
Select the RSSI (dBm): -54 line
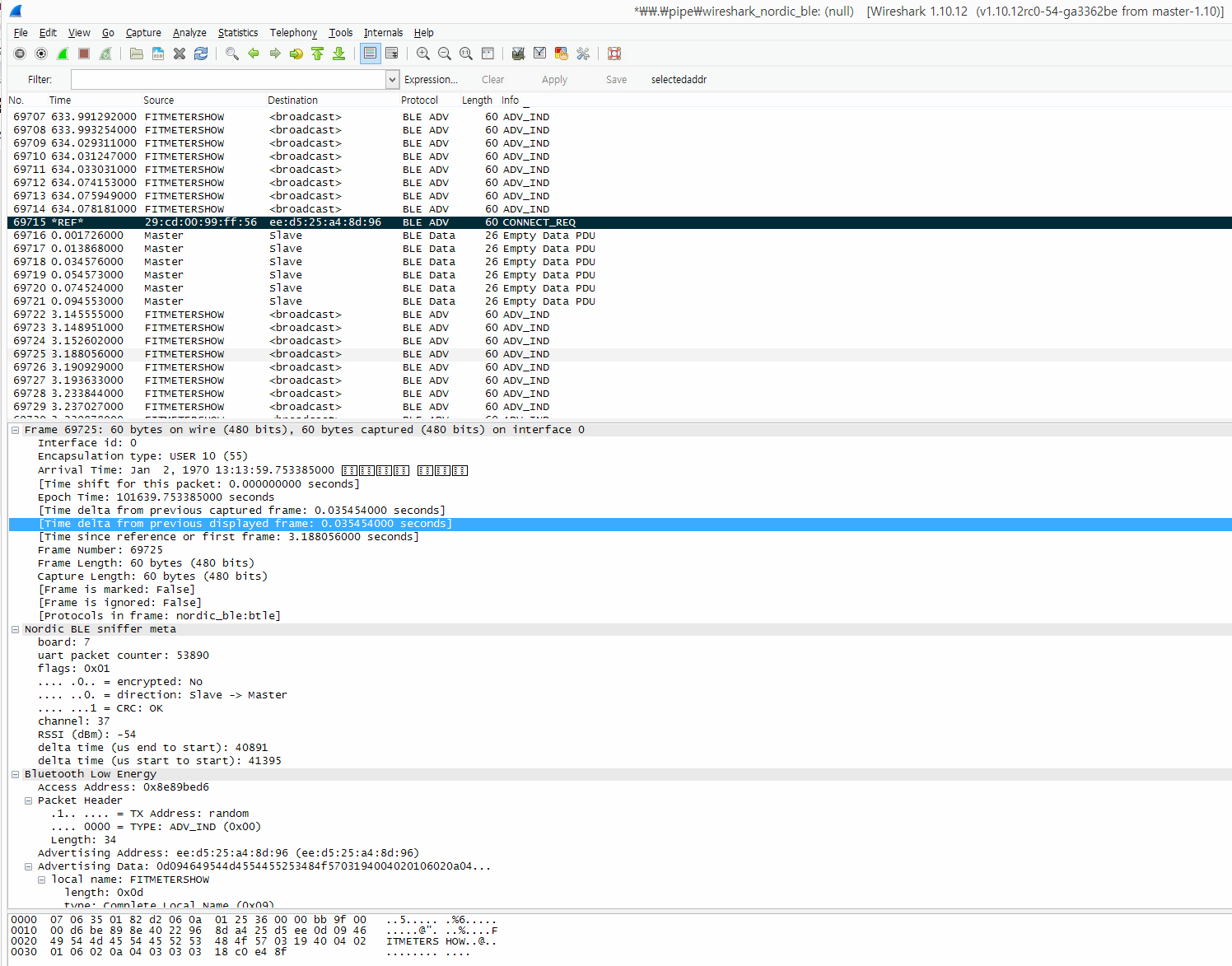[x=86, y=735]
